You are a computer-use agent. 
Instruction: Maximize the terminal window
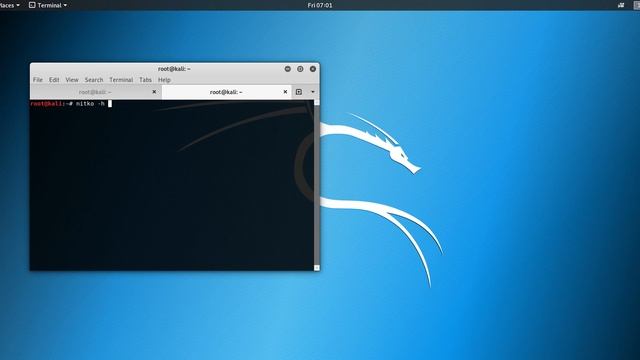(300, 69)
